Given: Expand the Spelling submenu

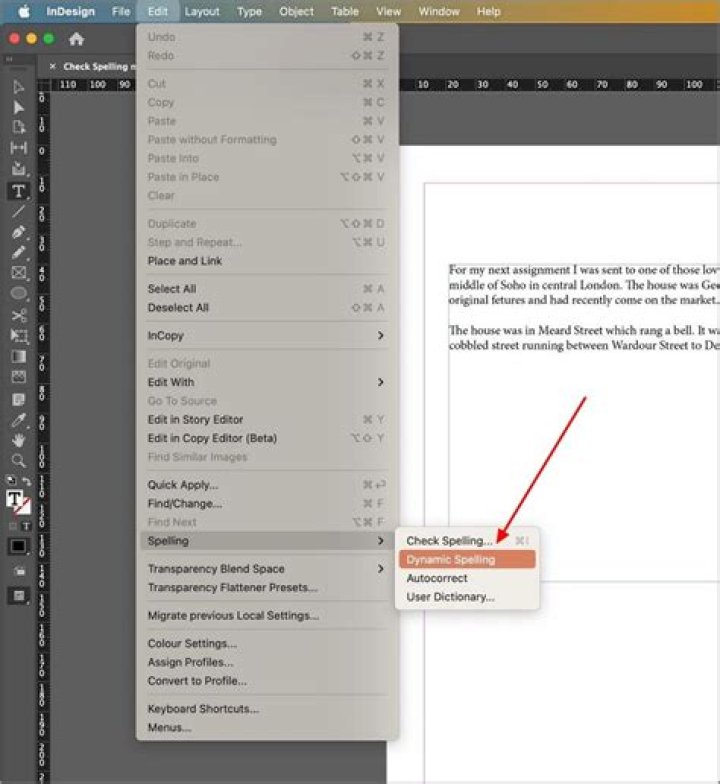Looking at the screenshot, I should coord(267,540).
